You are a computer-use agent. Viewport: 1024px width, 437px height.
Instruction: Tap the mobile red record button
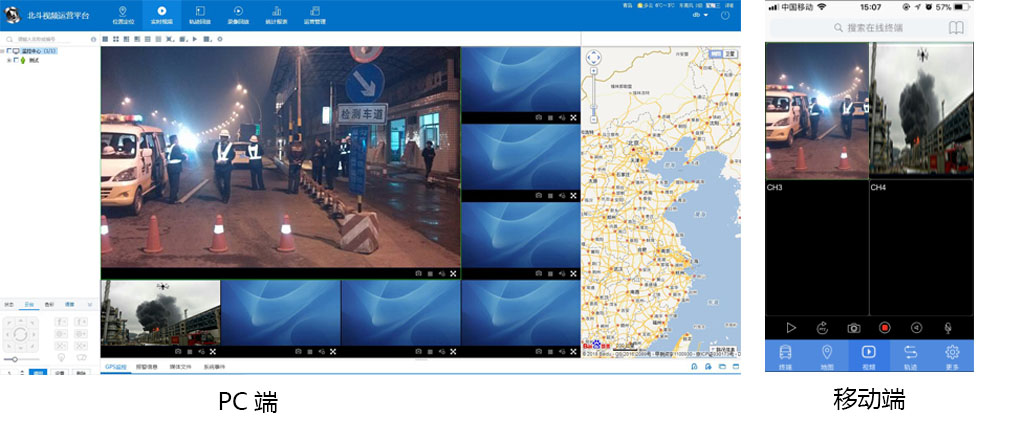(x=885, y=328)
